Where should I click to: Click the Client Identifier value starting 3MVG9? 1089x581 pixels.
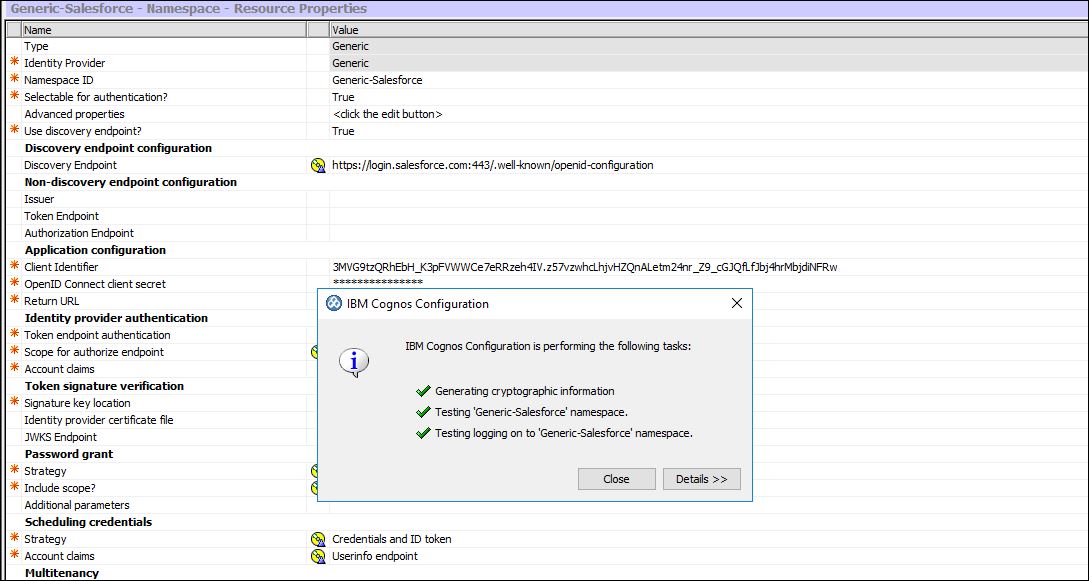click(585, 267)
